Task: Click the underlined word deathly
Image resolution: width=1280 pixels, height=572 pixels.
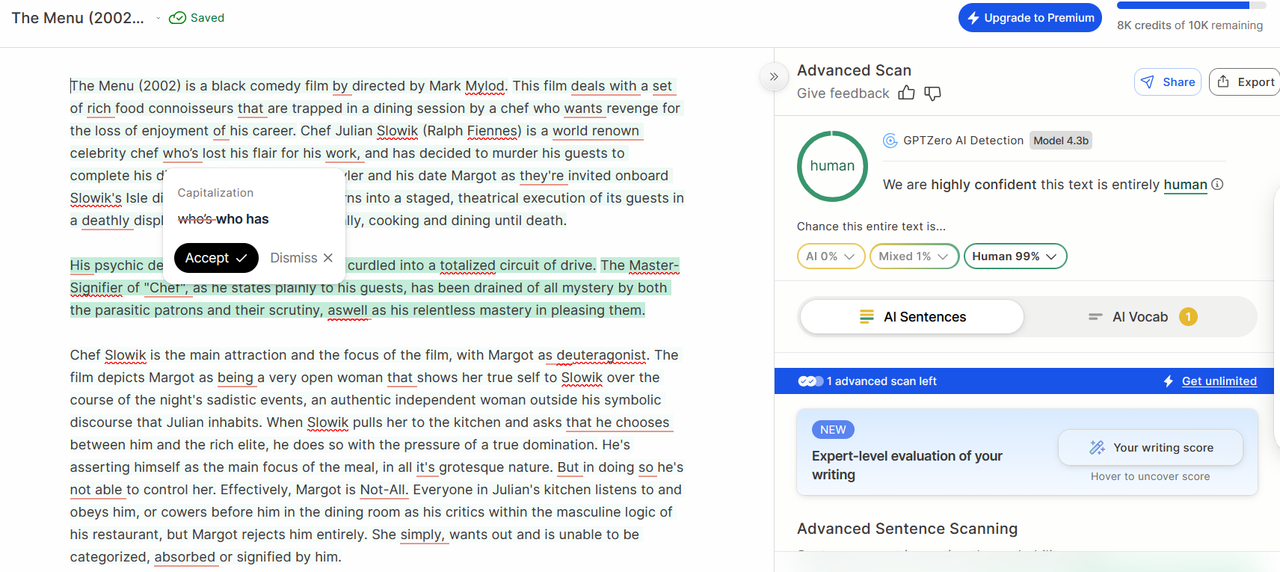Action: pos(106,221)
